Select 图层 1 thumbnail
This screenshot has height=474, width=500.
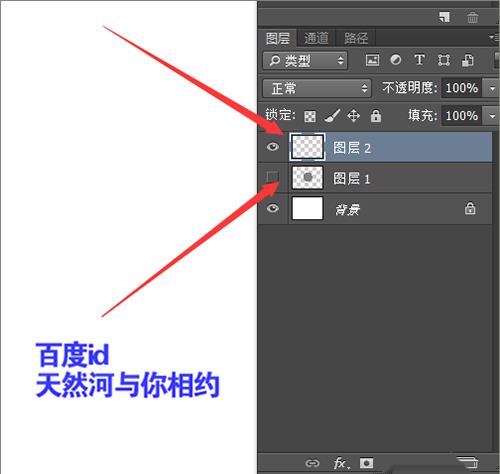click(x=307, y=177)
